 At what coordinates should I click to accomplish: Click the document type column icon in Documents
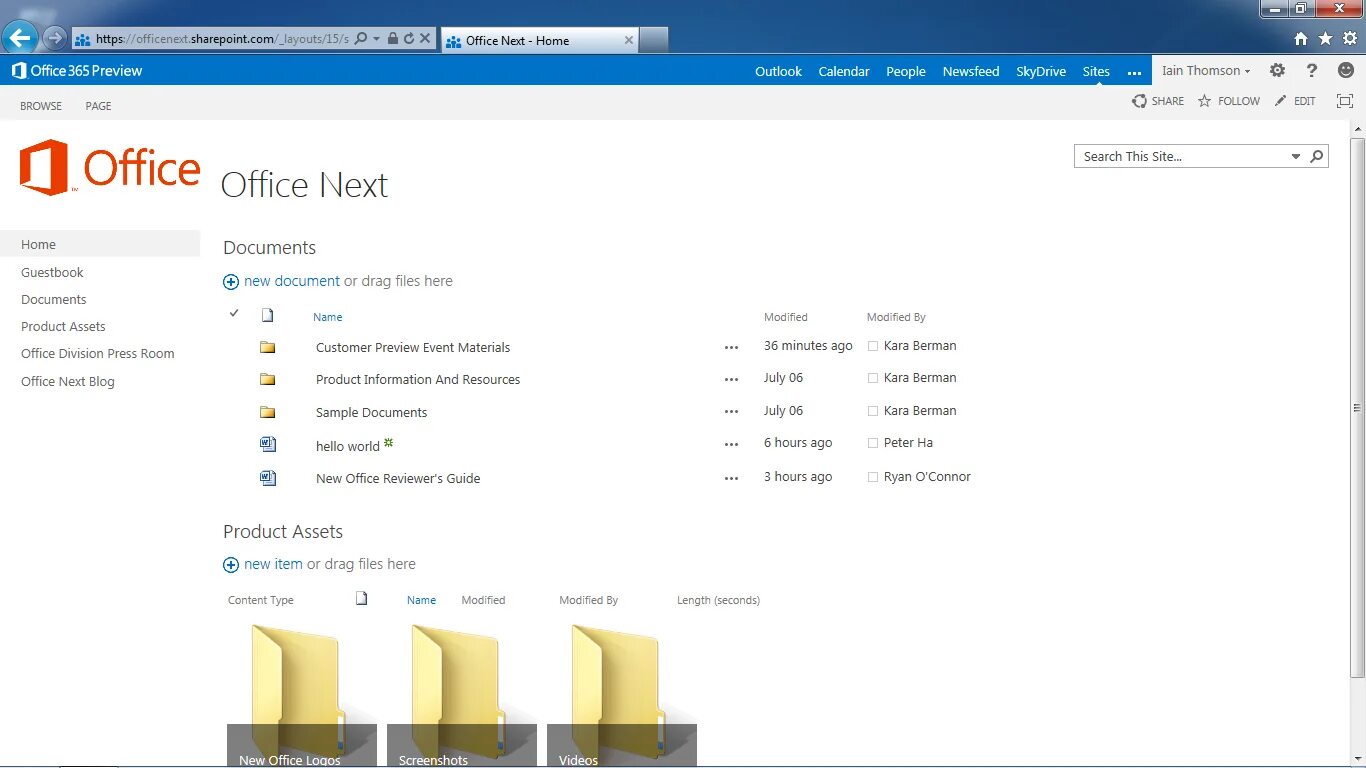point(267,315)
